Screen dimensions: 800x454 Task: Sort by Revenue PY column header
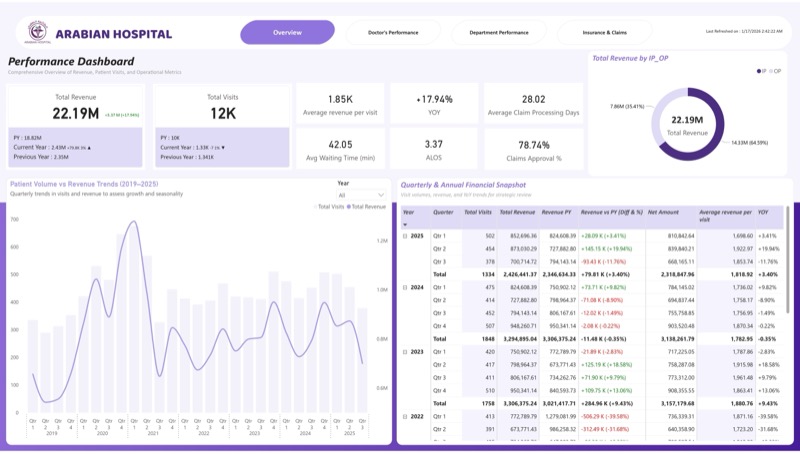tap(556, 212)
